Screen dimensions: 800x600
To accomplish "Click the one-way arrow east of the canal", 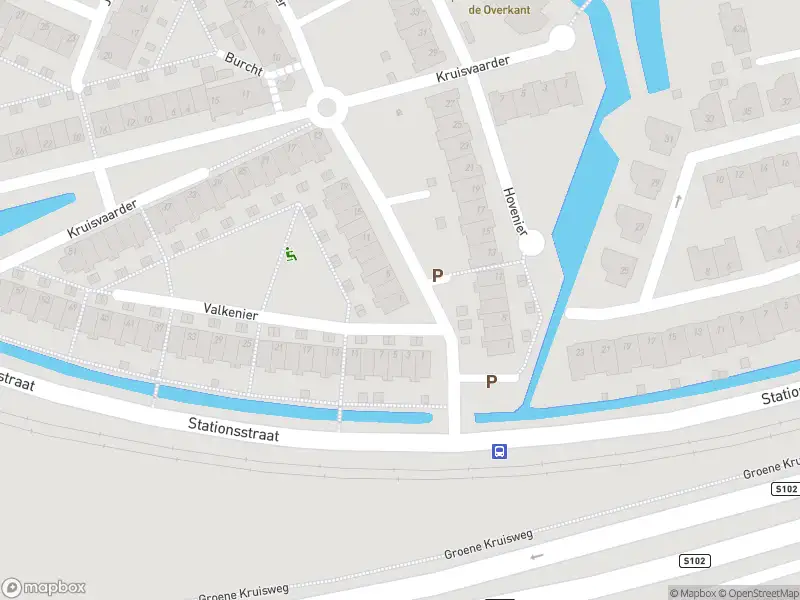I will coord(678,202).
